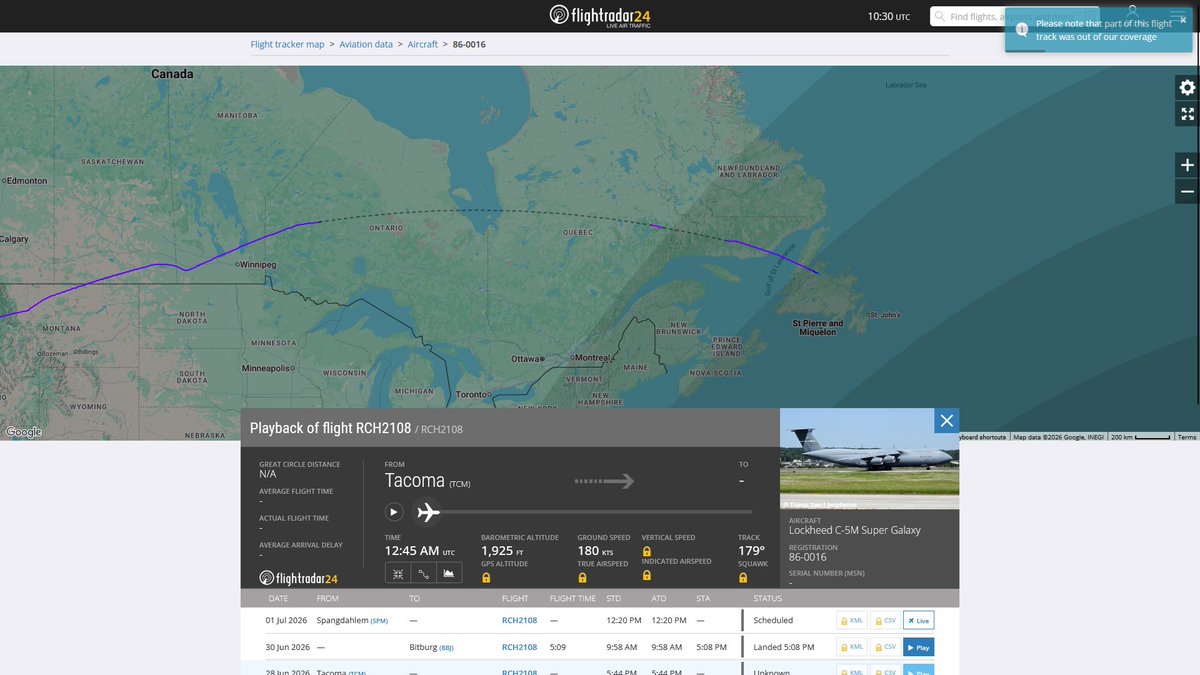The image size is (1200, 675).
Task: Click the Lockheed C-5M Super Galaxy text
Action: pos(855,530)
